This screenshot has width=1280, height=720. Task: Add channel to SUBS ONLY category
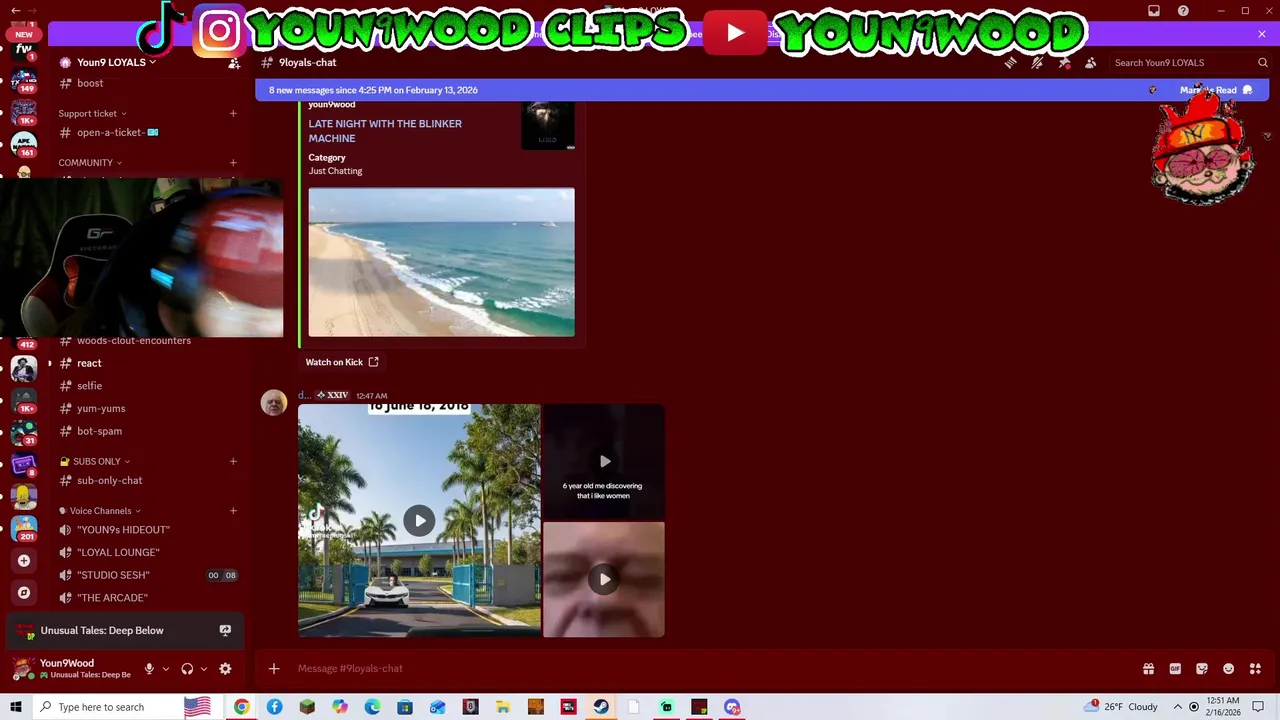coord(233,462)
